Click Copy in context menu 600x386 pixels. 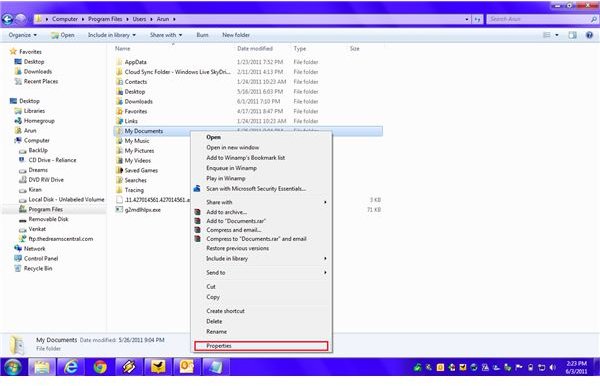pos(262,297)
